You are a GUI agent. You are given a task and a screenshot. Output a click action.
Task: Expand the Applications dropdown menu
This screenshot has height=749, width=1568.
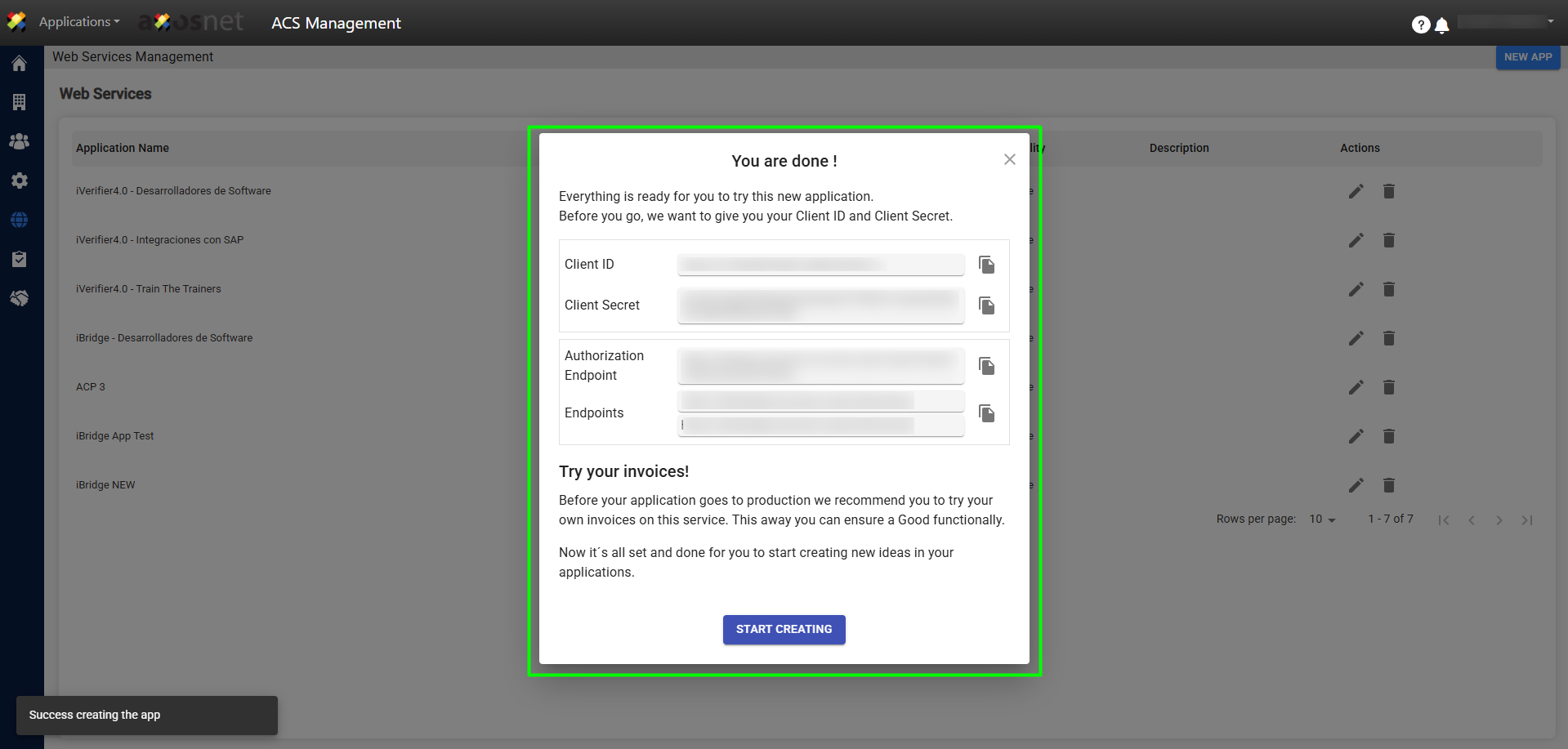click(79, 22)
